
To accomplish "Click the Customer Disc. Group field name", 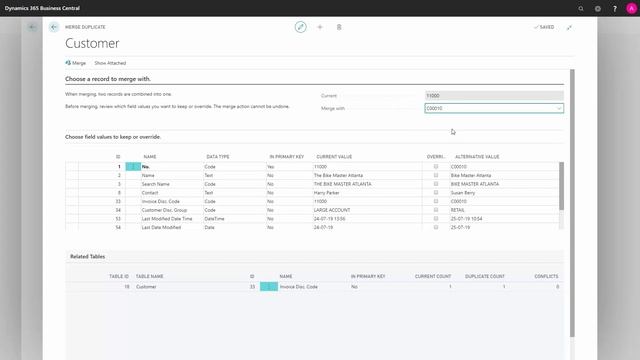I will click(x=164, y=210).
